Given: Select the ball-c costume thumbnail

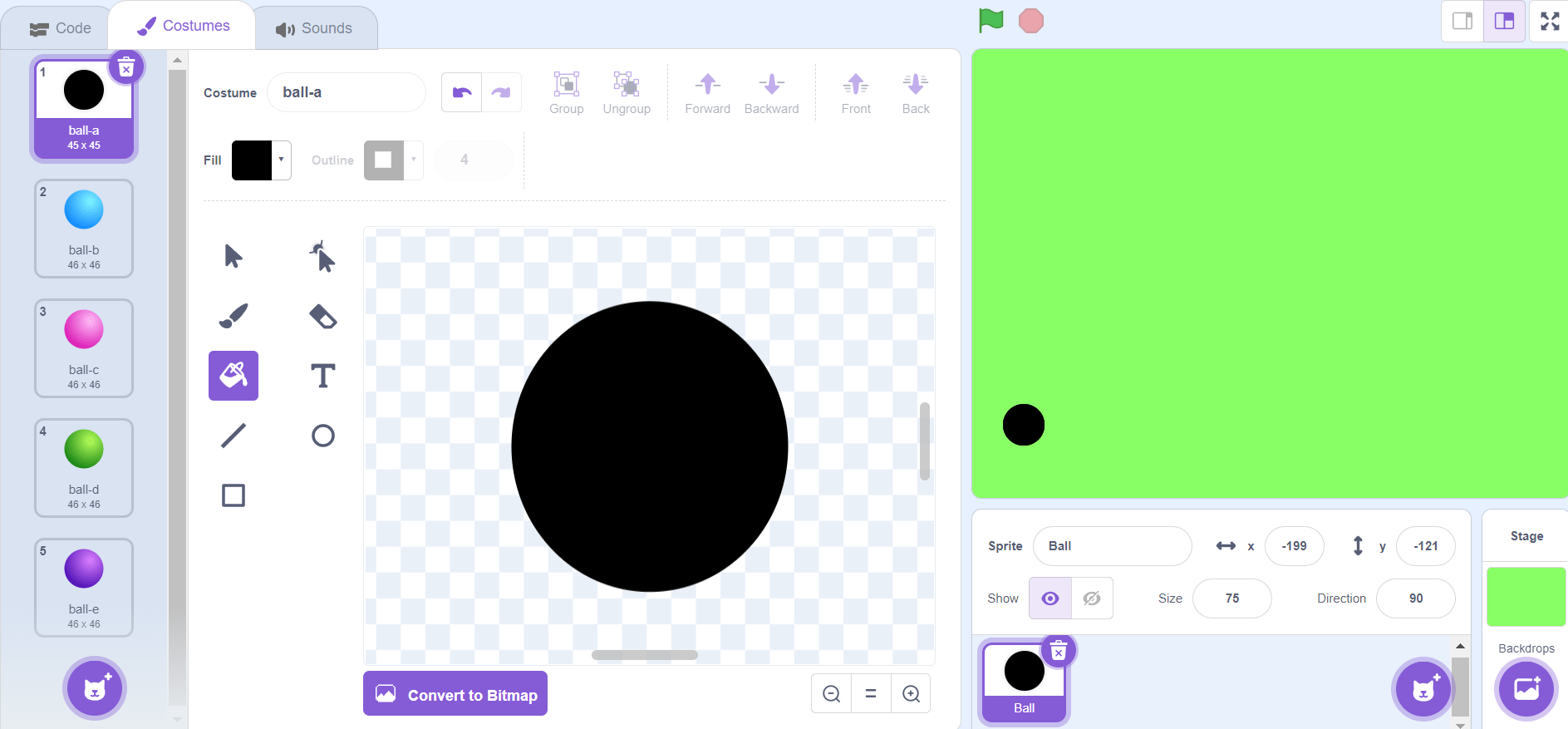Looking at the screenshot, I should click(84, 348).
